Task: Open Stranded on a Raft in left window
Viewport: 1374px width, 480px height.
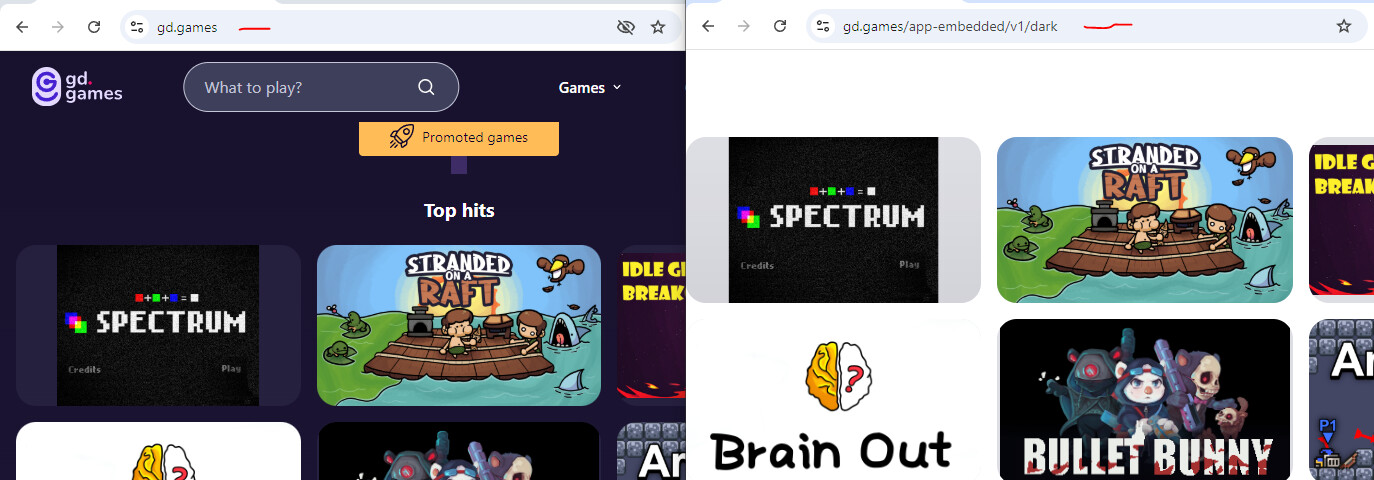Action: click(459, 325)
